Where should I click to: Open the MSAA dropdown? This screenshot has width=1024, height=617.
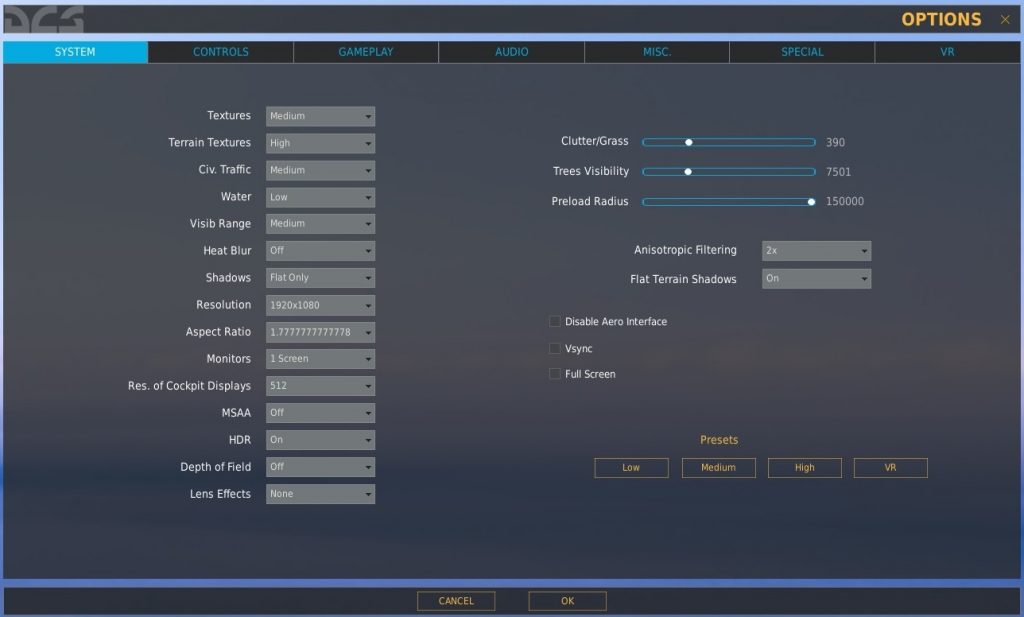point(319,412)
